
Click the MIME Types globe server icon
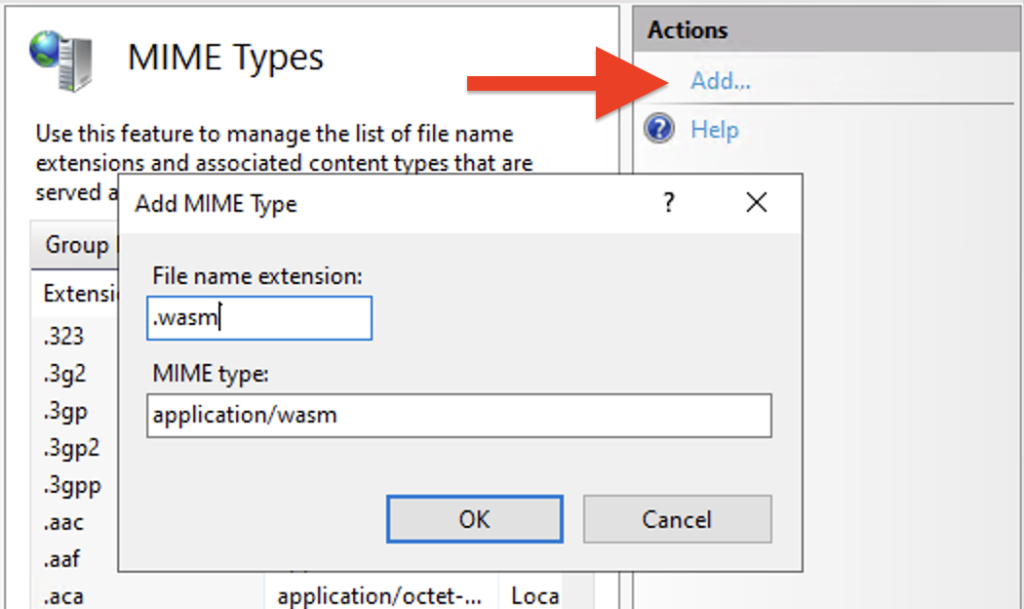click(61, 60)
